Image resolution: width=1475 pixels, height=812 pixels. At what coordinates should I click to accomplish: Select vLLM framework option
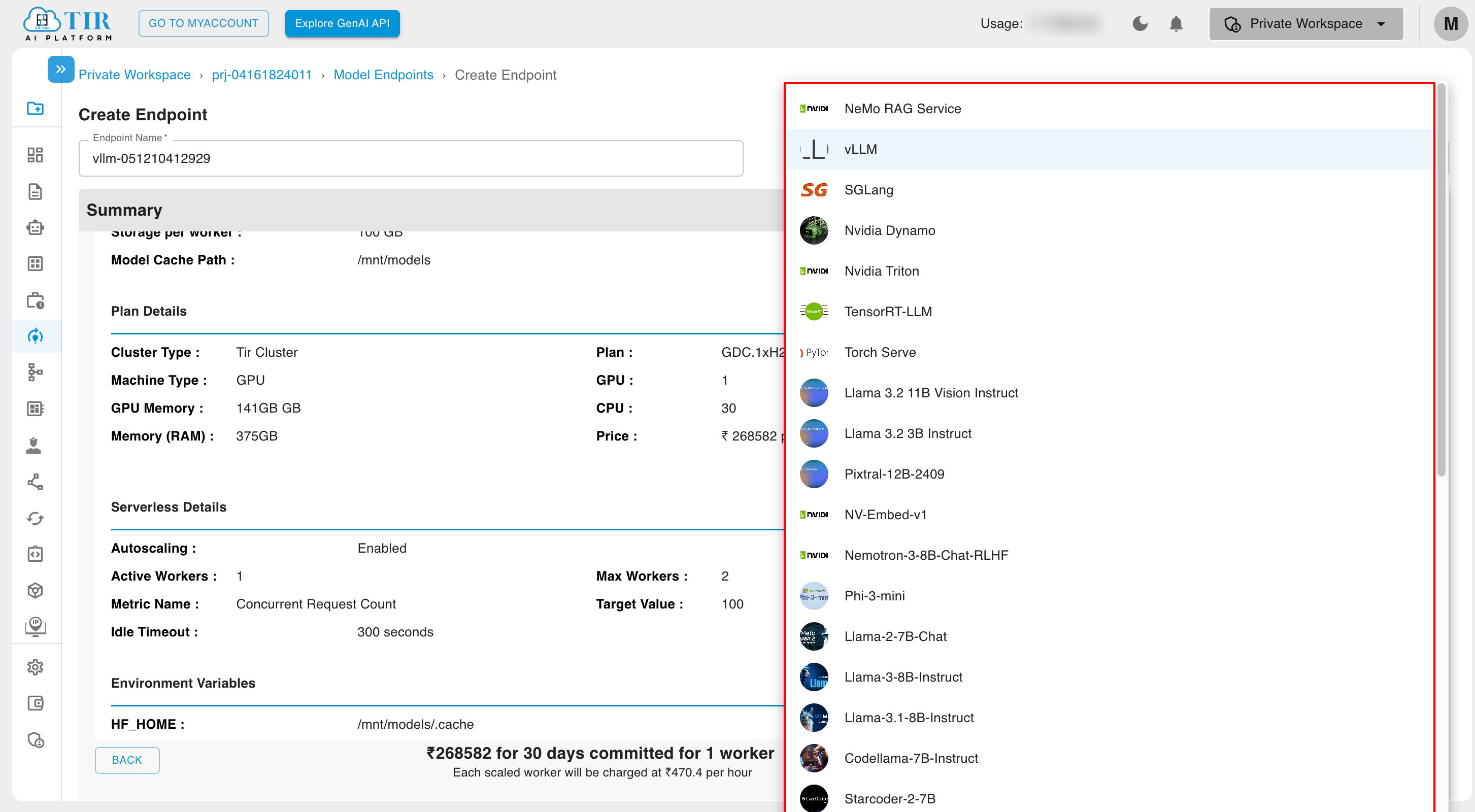point(1109,149)
